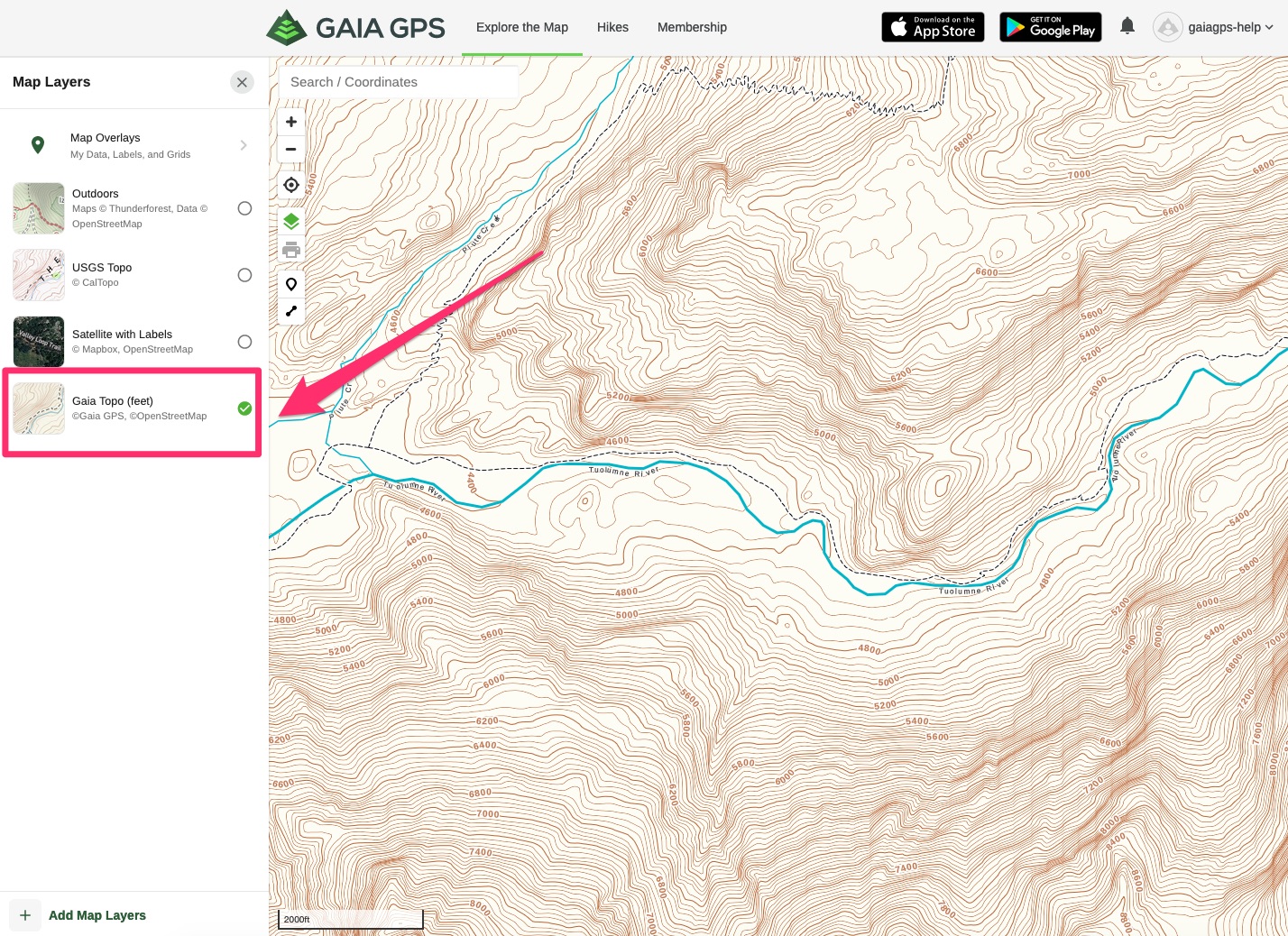
Task: Open the Membership menu
Action: click(692, 27)
